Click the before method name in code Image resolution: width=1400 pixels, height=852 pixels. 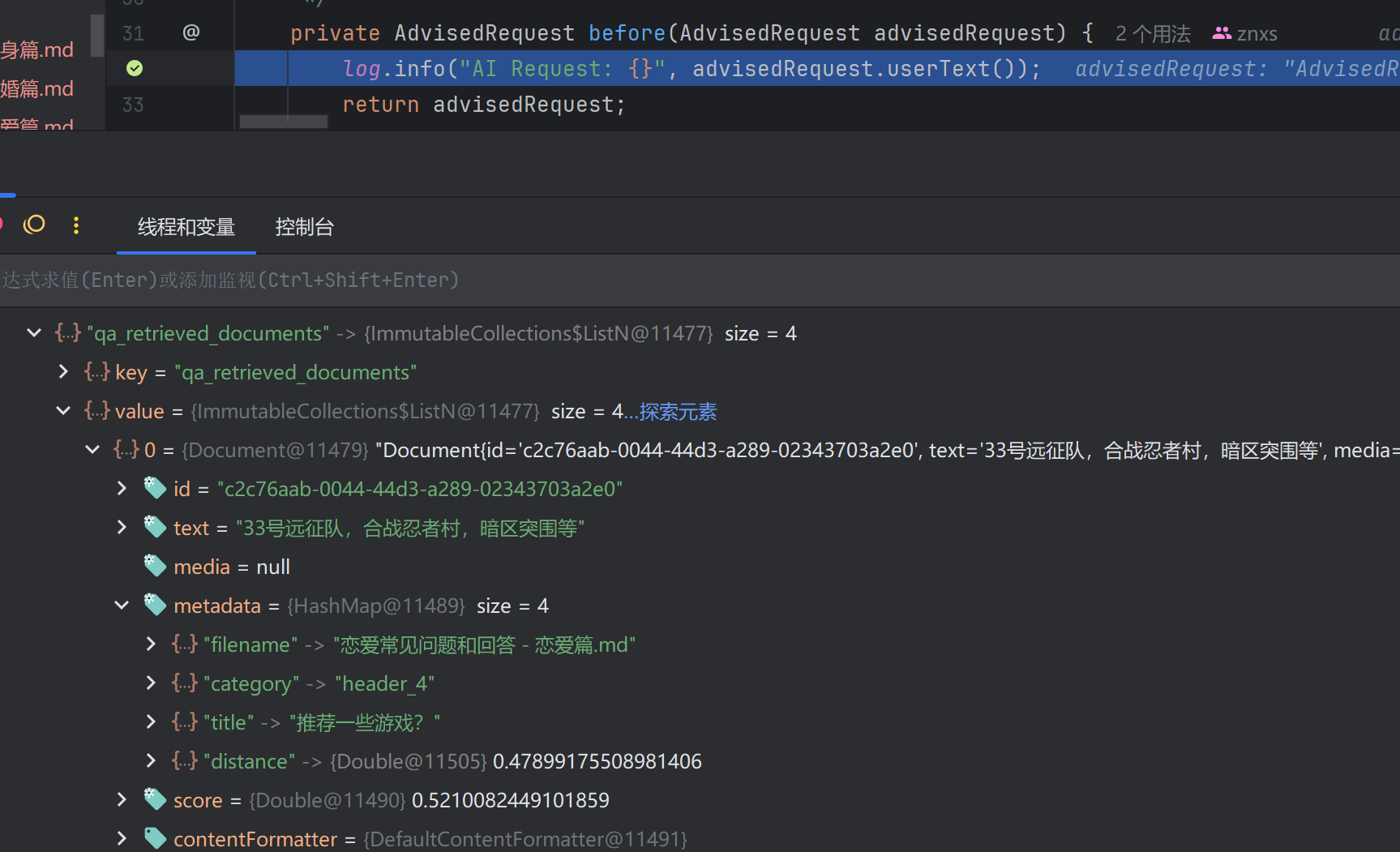click(x=627, y=33)
